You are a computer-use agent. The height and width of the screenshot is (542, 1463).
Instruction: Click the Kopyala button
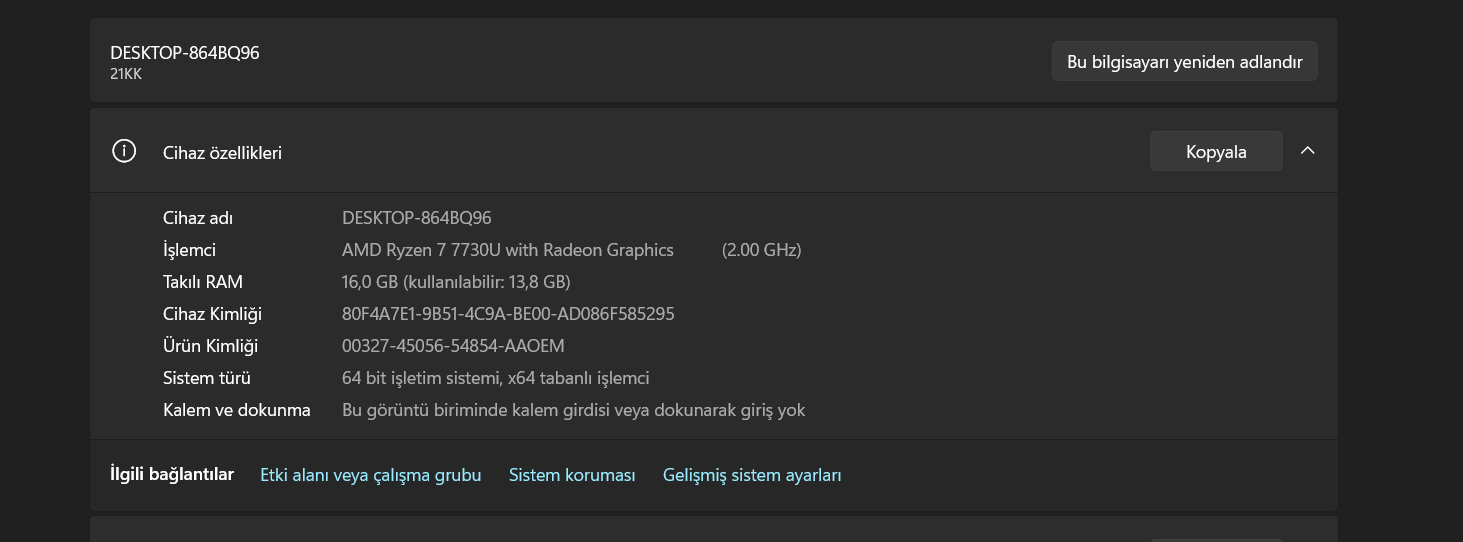pyautogui.click(x=1216, y=151)
